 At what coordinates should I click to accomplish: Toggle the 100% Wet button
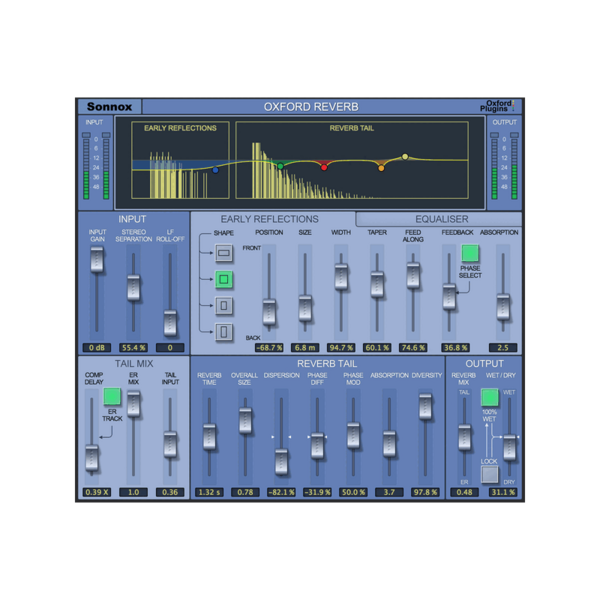point(490,397)
